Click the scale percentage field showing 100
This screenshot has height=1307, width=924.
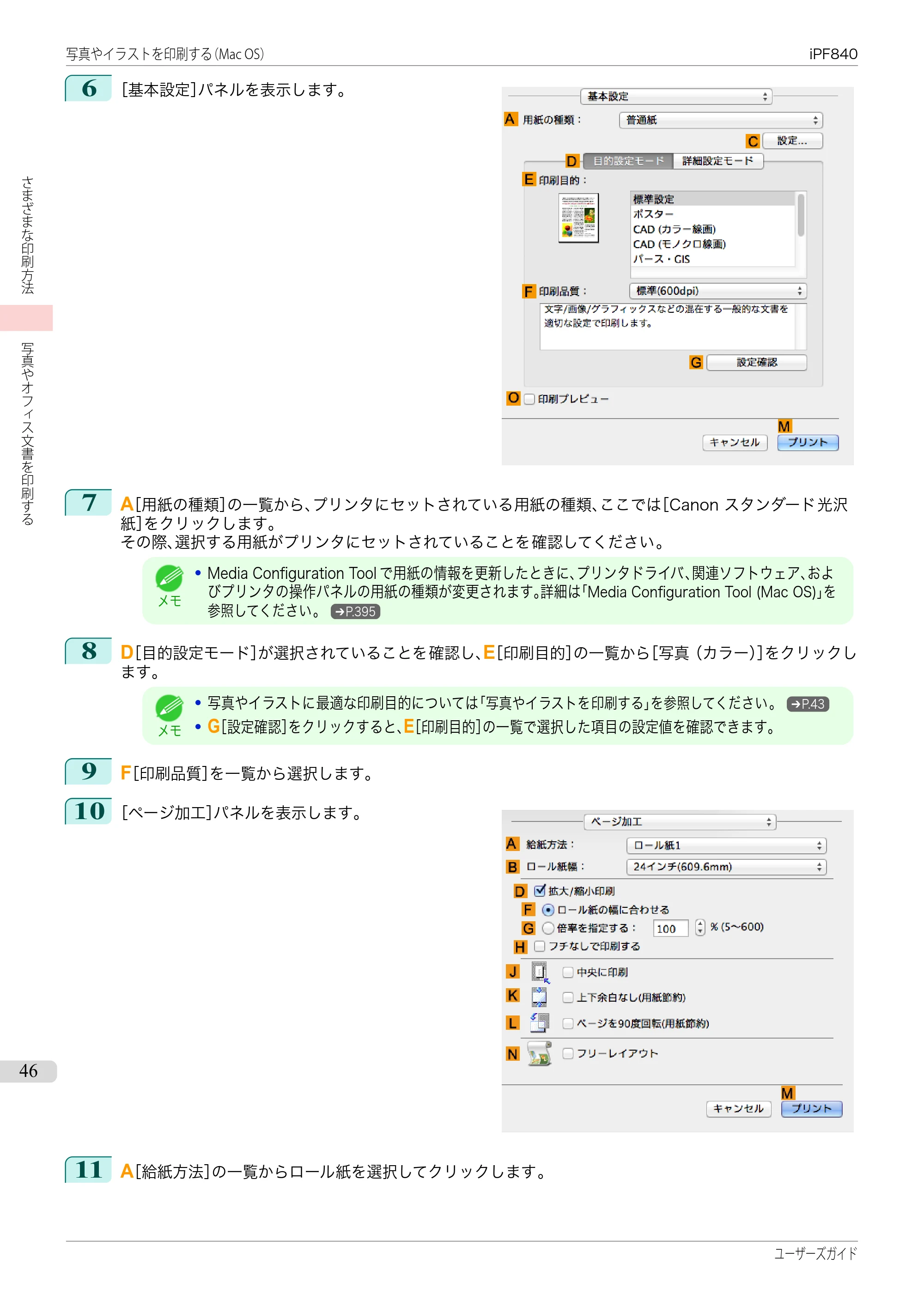point(670,929)
